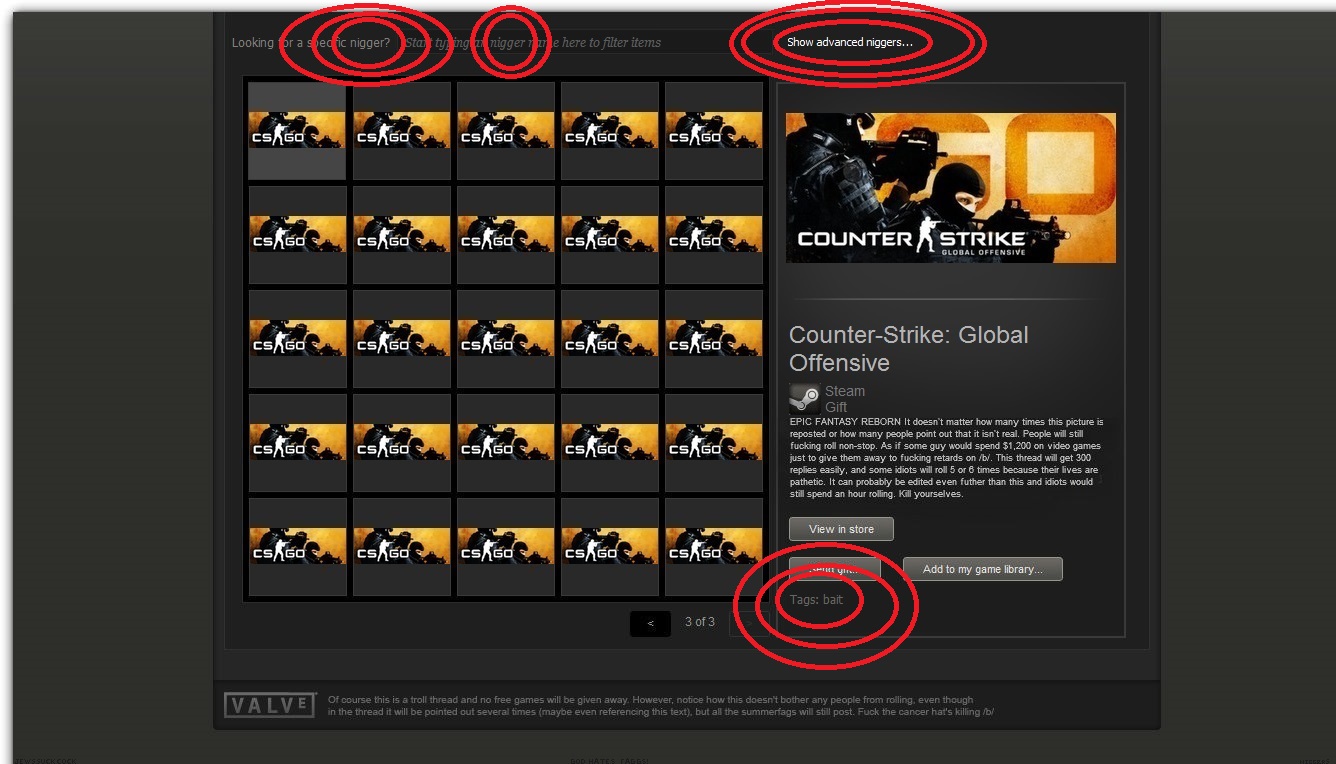
Task: Select the highlighted first CS:GO inventory item
Action: pyautogui.click(x=297, y=131)
